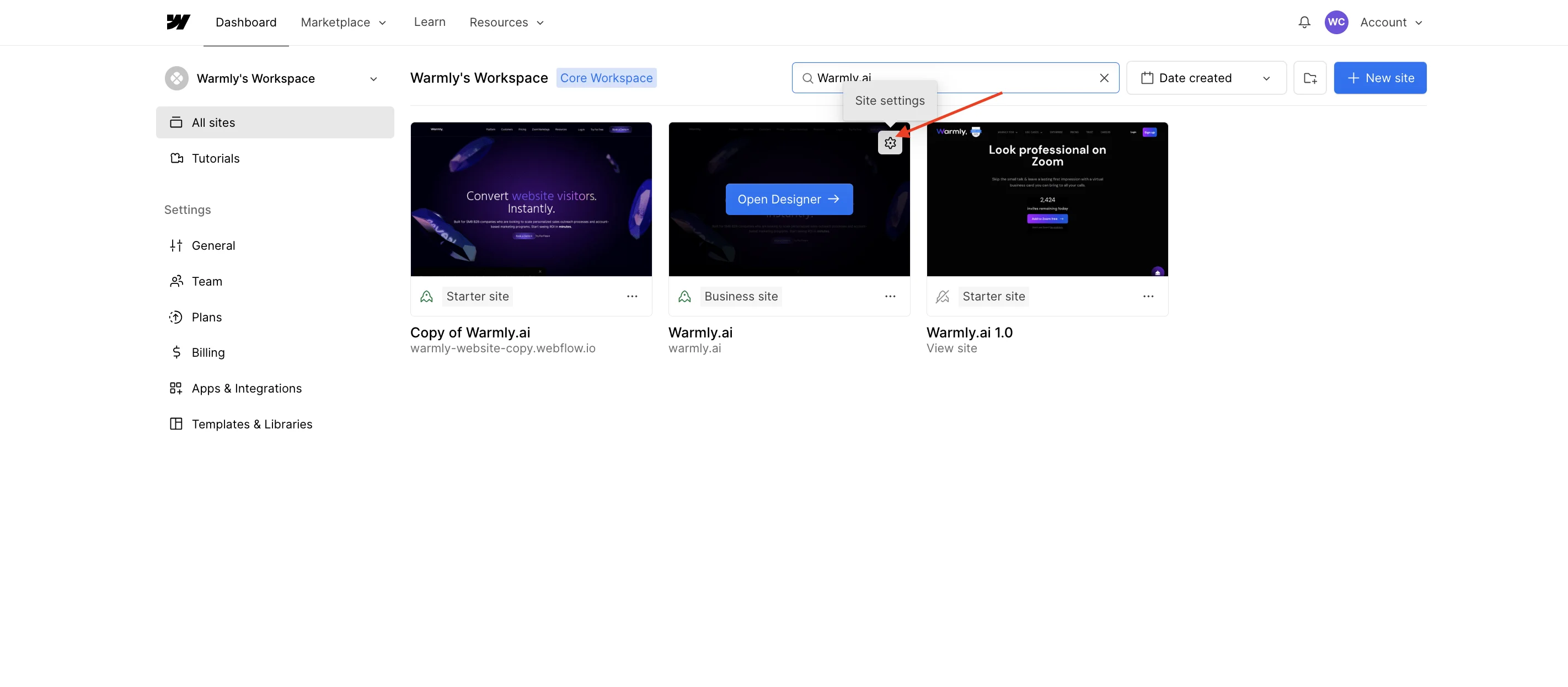Click the Business site label
Screen dimensions: 1568x687
pos(741,296)
